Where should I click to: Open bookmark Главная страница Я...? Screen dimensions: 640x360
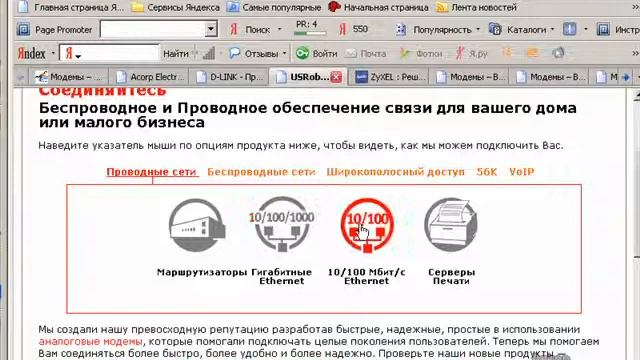(71, 7)
